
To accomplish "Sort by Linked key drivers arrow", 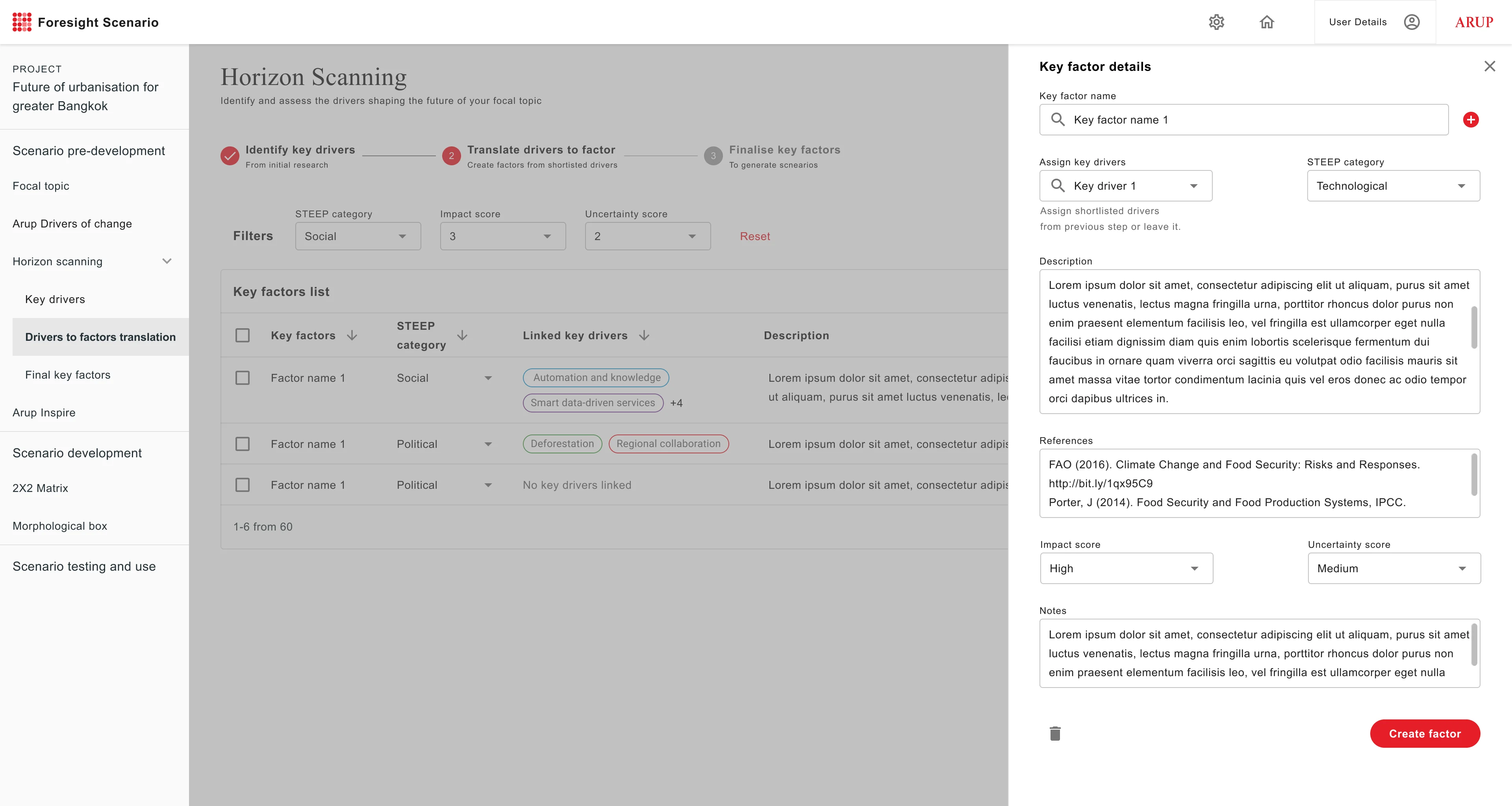I will (644, 336).
